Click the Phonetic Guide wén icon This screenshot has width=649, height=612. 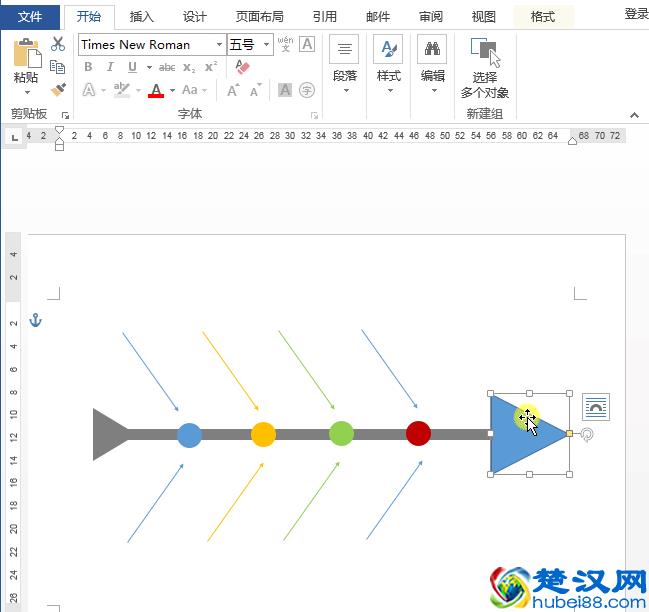(x=285, y=44)
